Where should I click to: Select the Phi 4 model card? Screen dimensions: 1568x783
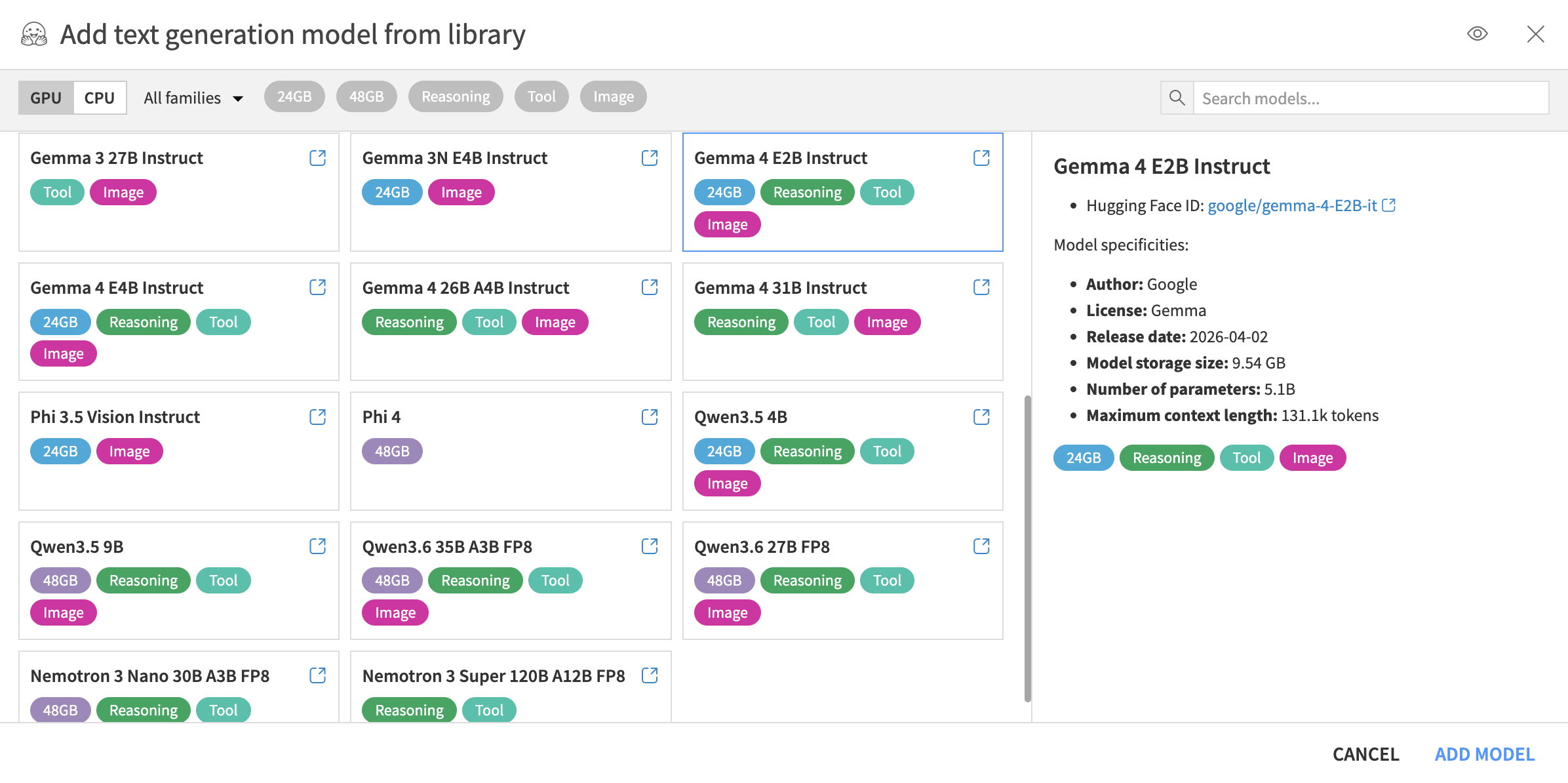[511, 451]
